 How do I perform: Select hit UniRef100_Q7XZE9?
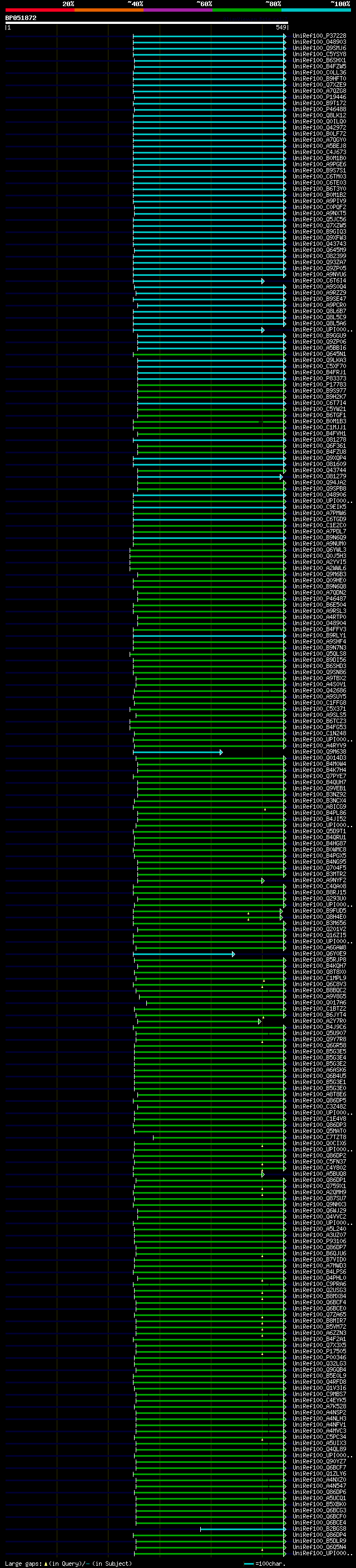click(x=319, y=85)
